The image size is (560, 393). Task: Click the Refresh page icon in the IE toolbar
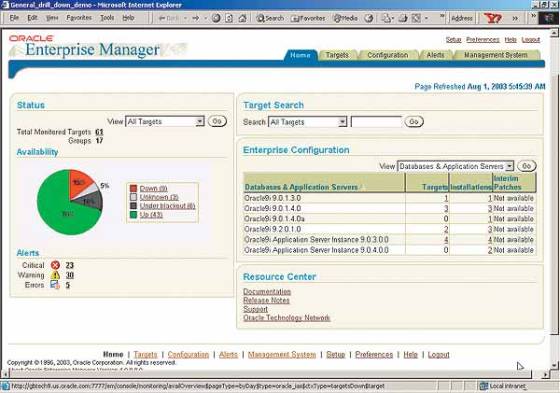pos(229,18)
